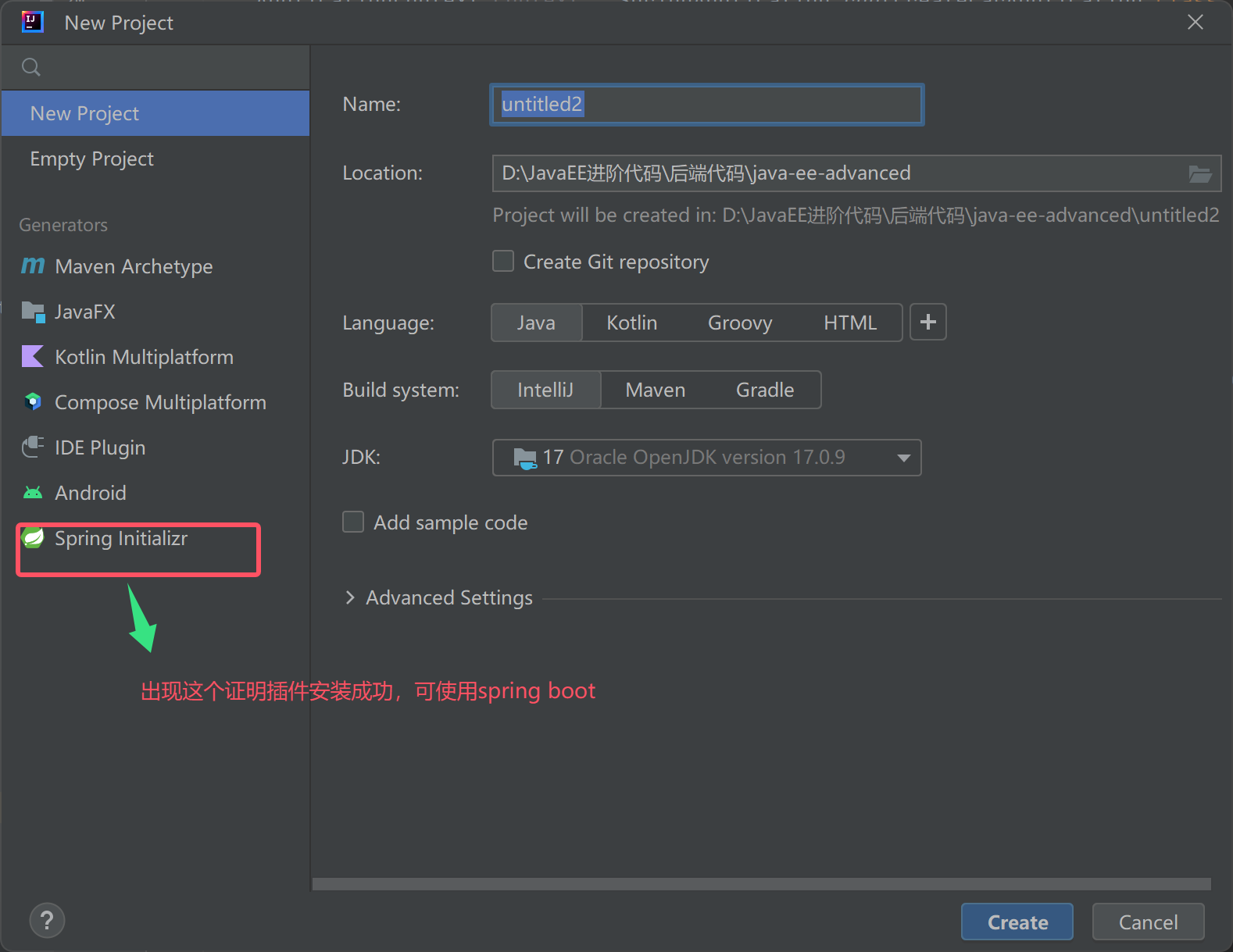
Task: Choose Kotlin as language
Action: click(x=632, y=323)
